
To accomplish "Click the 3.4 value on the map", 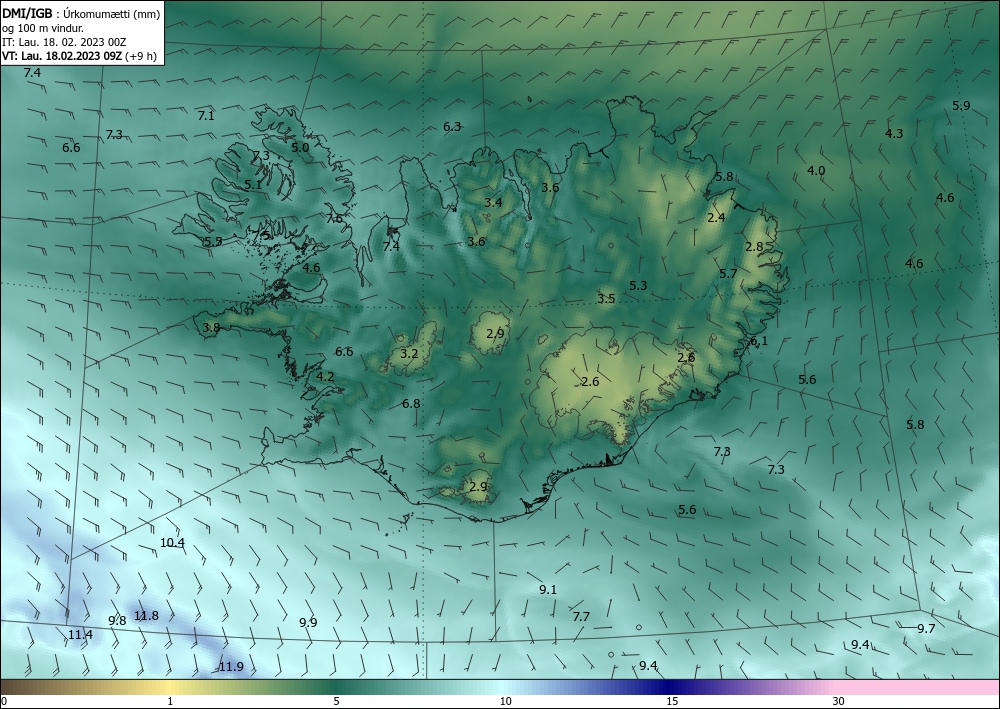I will tap(494, 203).
